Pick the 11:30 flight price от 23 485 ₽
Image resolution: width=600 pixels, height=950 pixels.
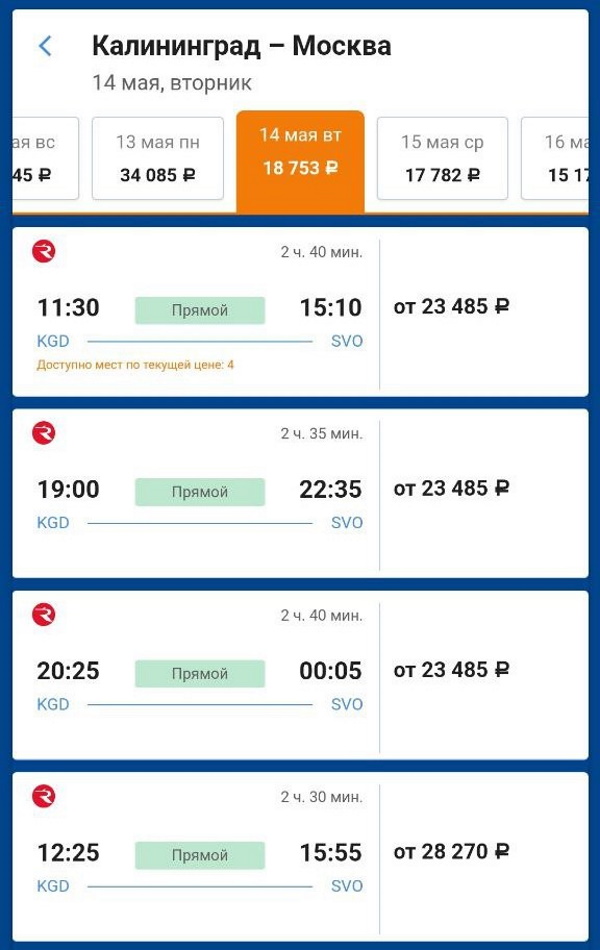click(451, 307)
